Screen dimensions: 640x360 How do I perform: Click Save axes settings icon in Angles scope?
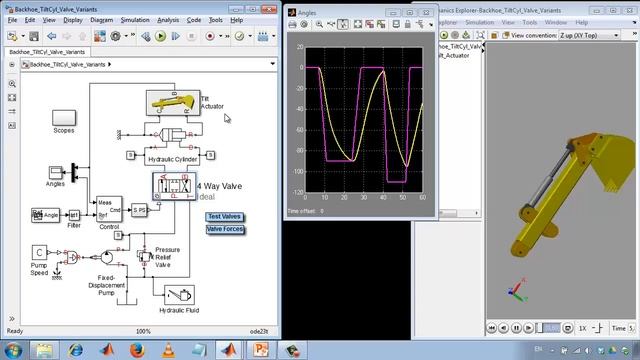tap(370, 24)
